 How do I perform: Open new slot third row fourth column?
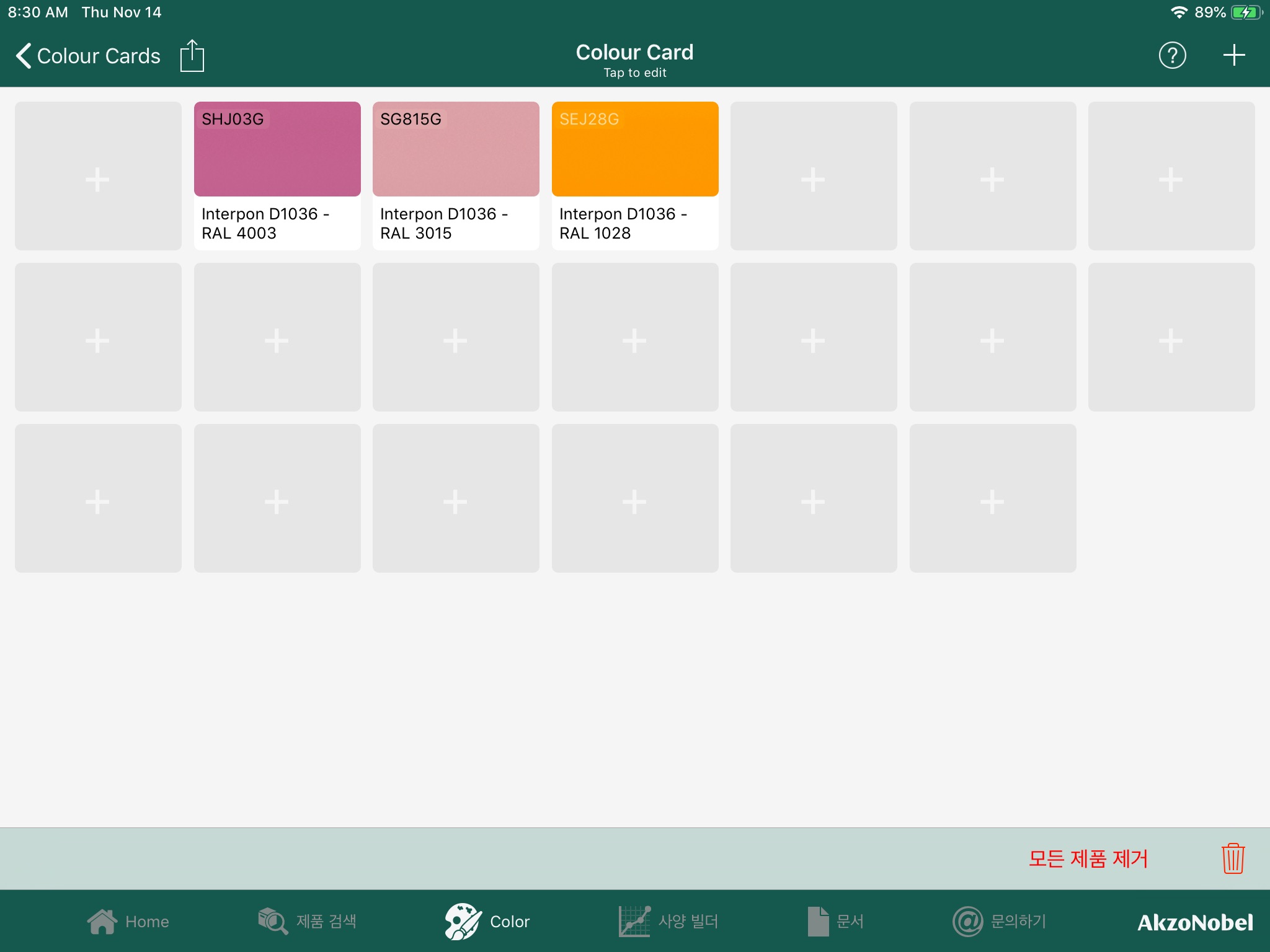(x=634, y=499)
